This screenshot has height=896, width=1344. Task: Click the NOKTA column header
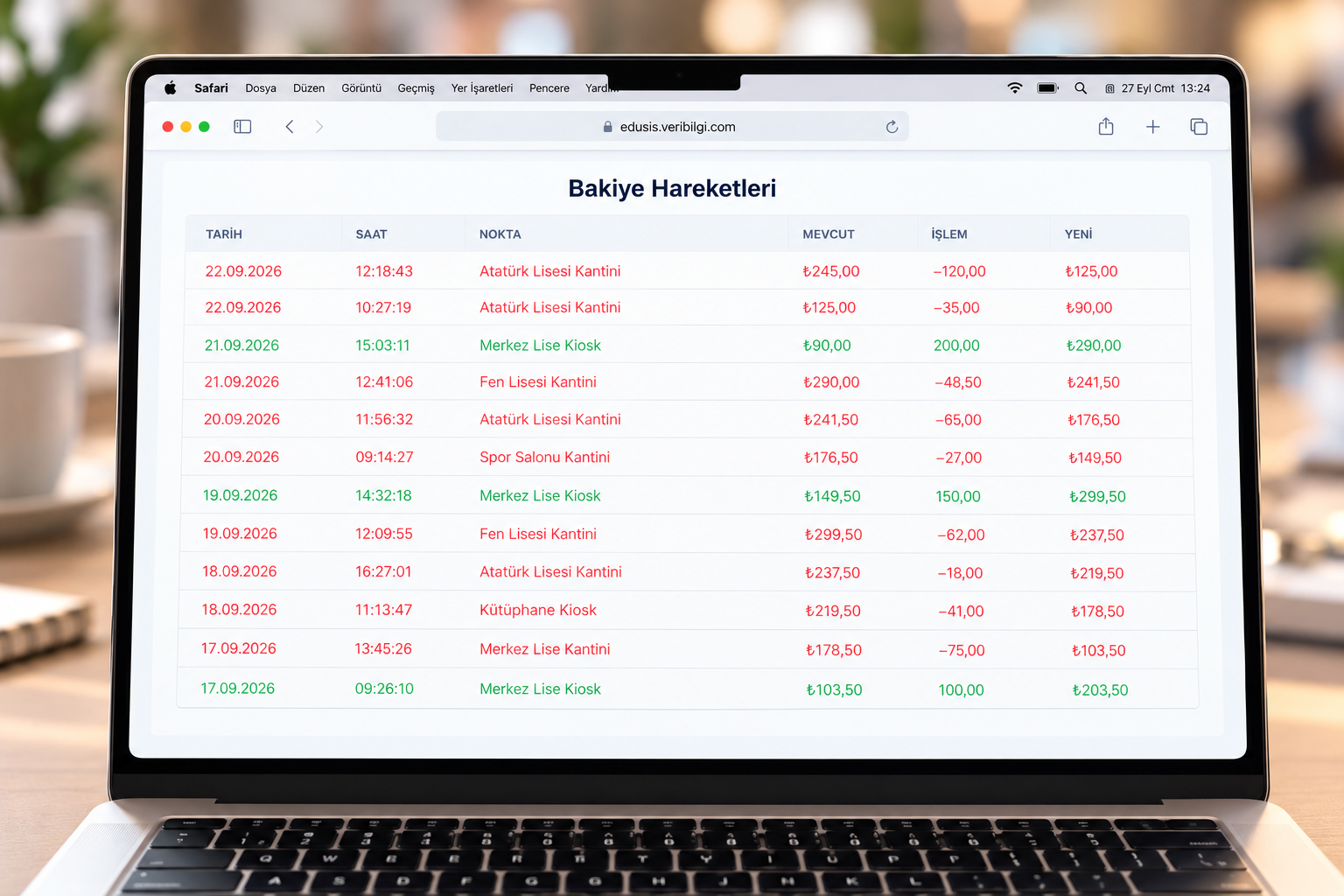500,234
